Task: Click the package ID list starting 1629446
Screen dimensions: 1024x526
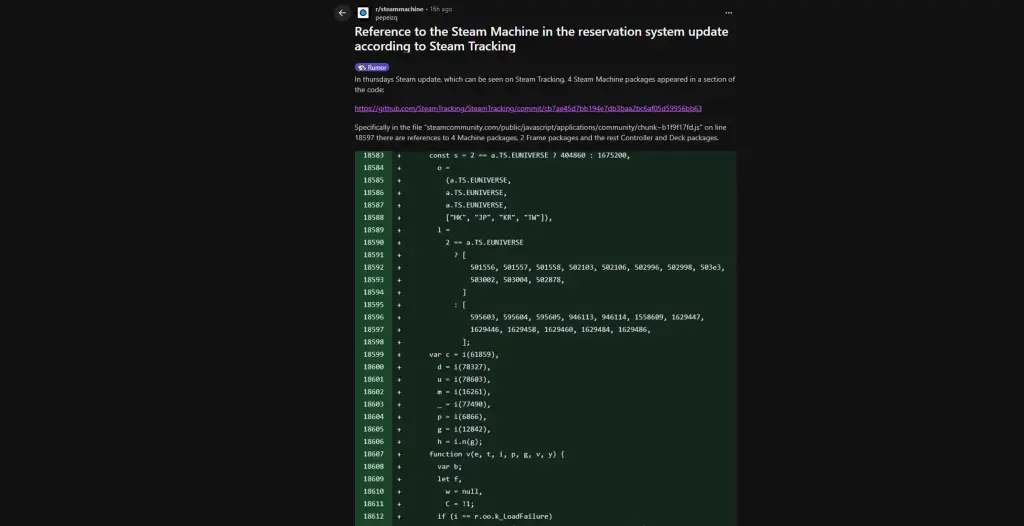Action: pyautogui.click(x=560, y=329)
